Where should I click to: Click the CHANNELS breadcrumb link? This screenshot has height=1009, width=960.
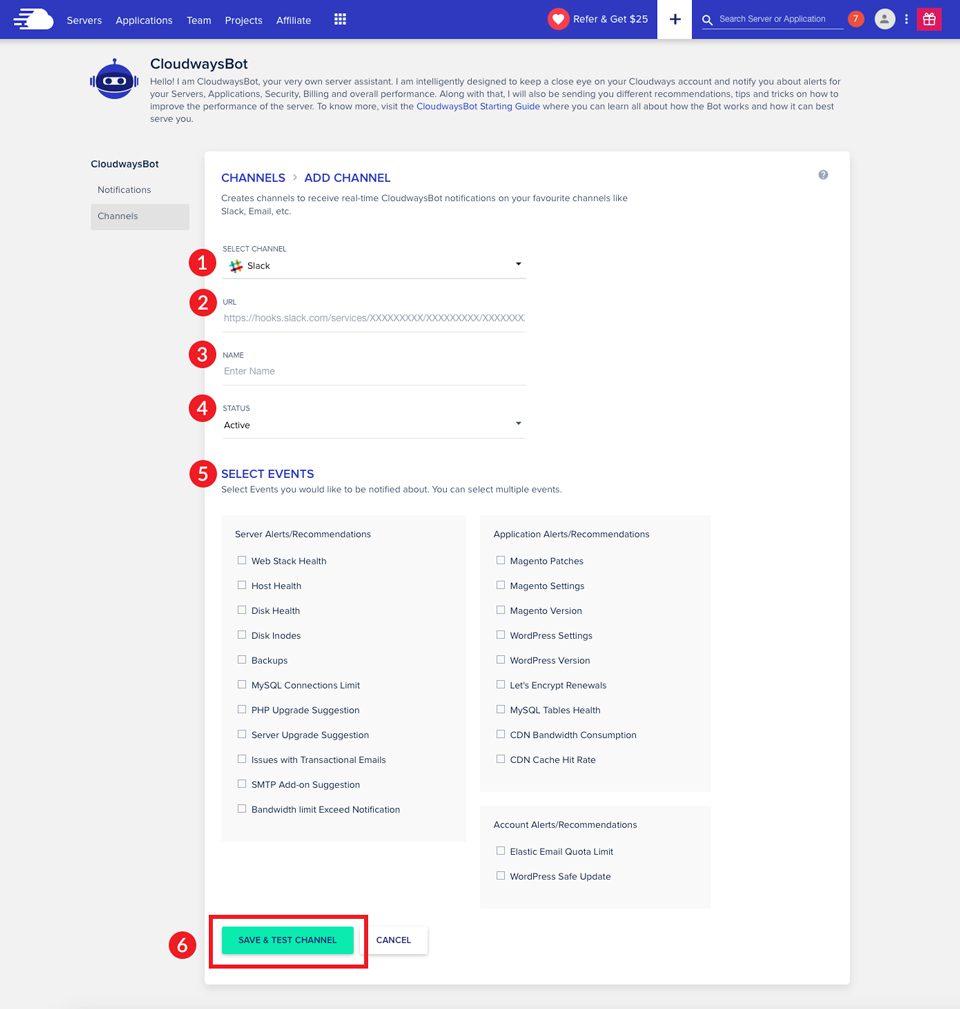[253, 178]
